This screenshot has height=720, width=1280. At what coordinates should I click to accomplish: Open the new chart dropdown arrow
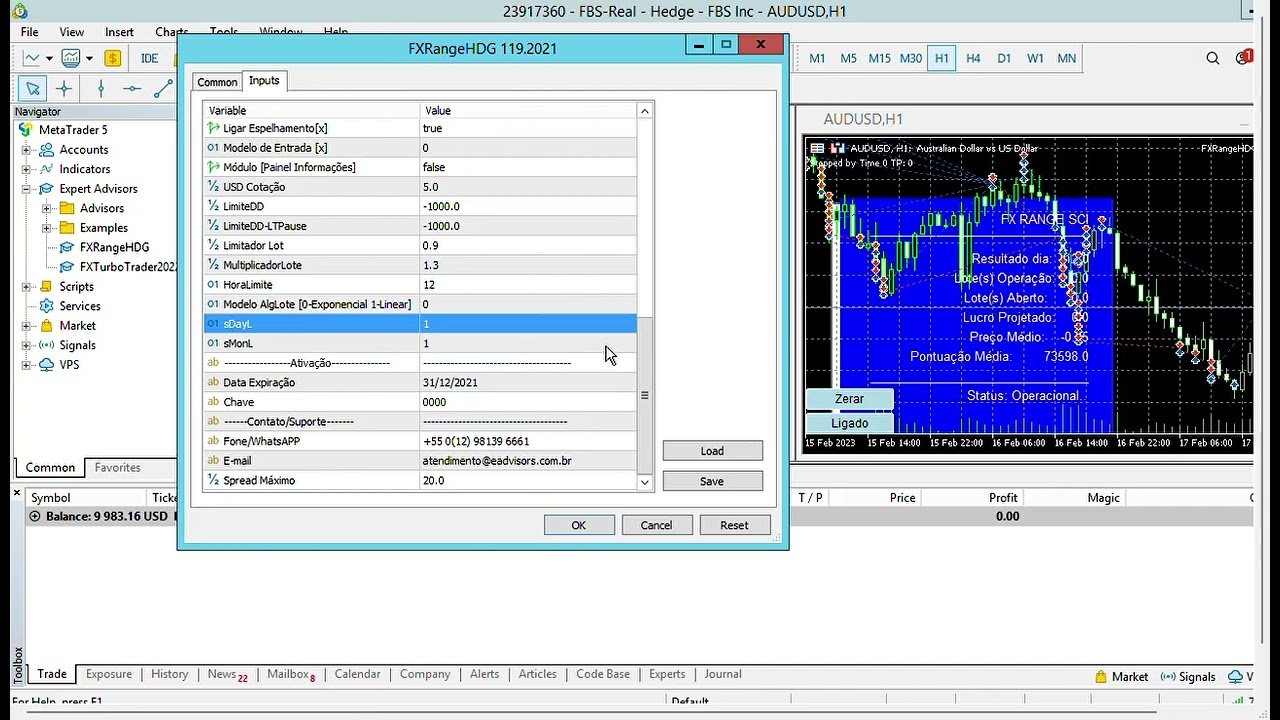click(x=49, y=58)
